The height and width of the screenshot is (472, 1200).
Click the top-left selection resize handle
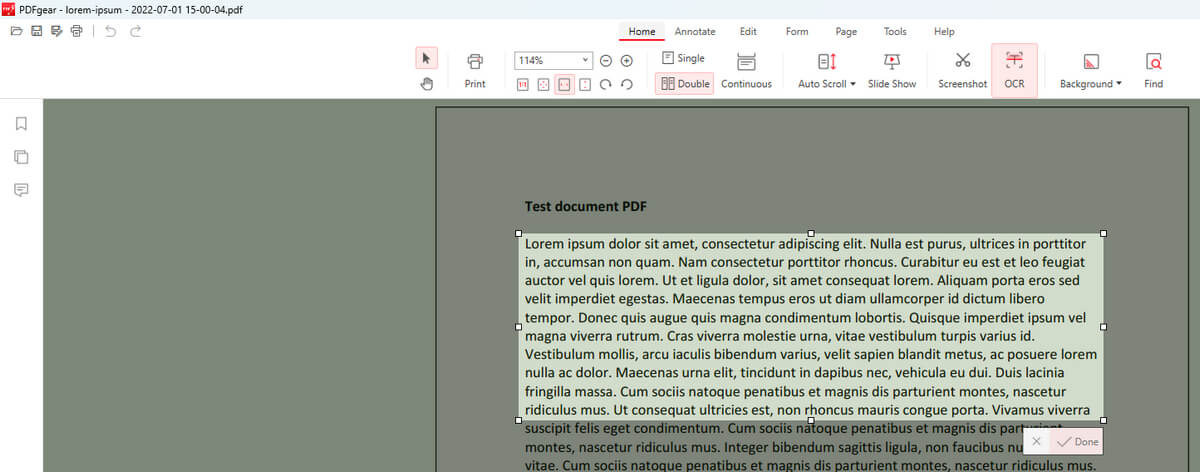[x=518, y=233]
